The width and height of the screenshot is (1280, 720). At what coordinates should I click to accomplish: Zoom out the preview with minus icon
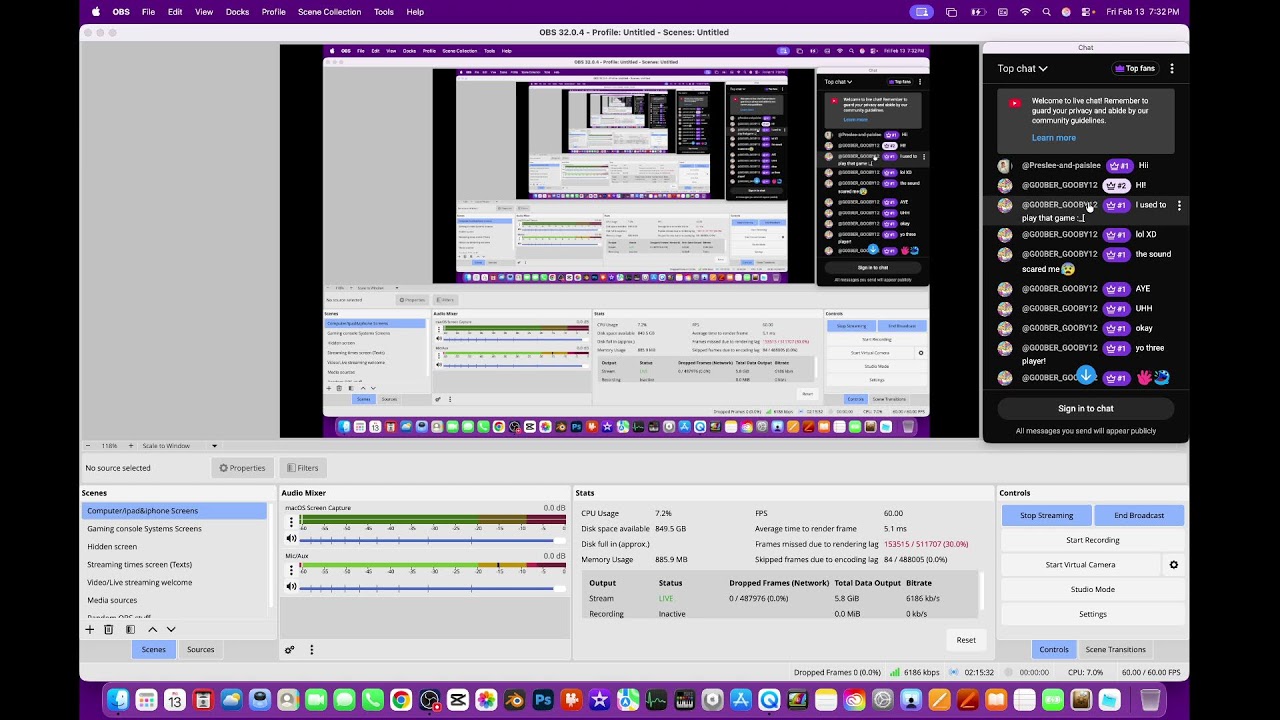click(x=87, y=446)
